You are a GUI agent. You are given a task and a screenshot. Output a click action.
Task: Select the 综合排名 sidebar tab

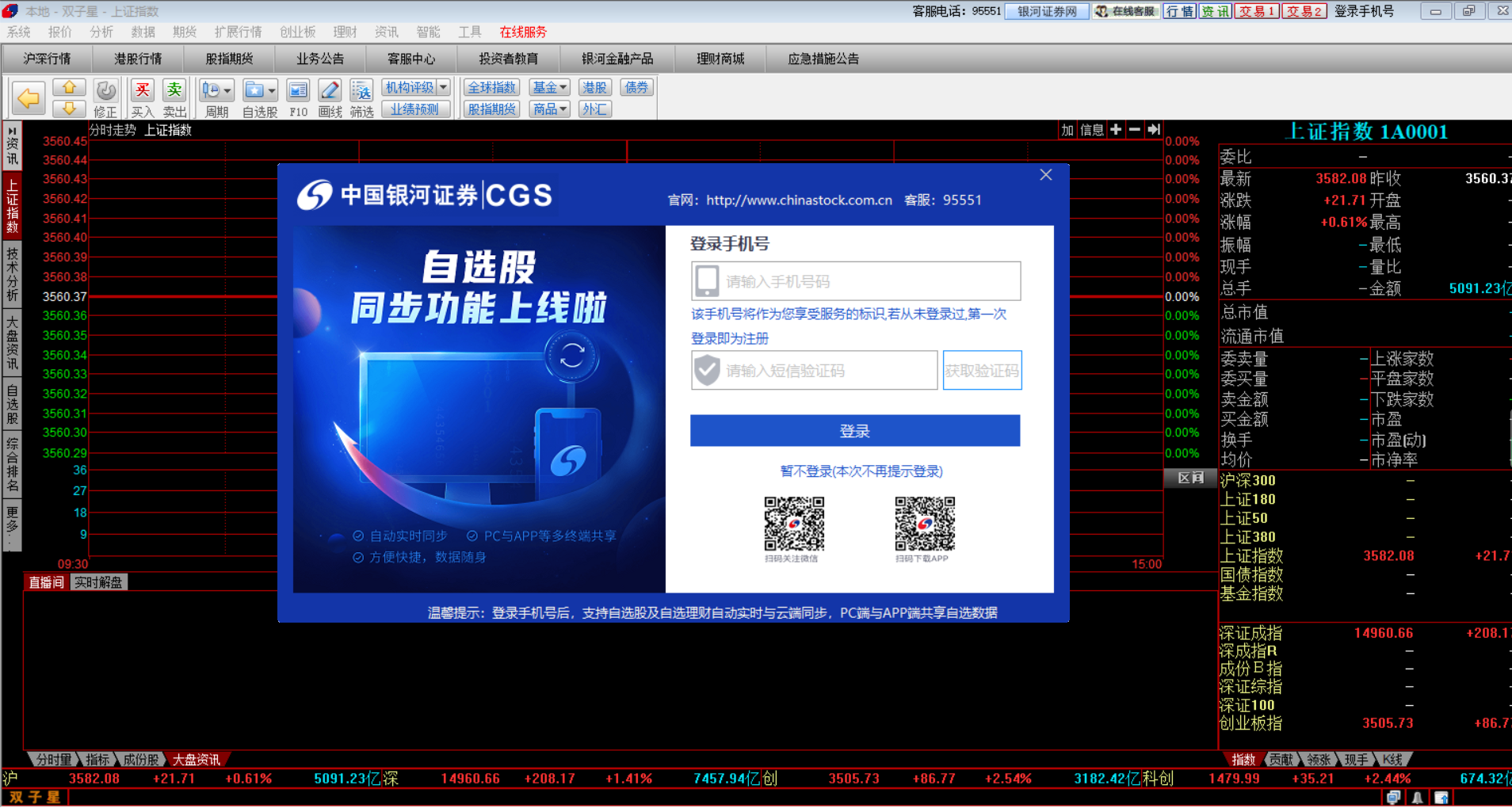pyautogui.click(x=12, y=463)
